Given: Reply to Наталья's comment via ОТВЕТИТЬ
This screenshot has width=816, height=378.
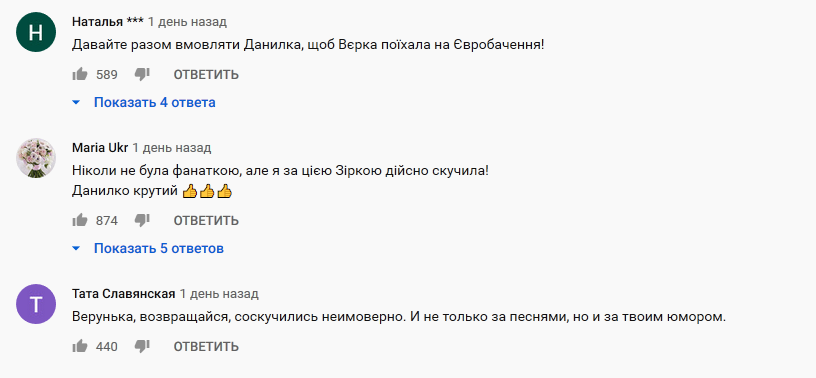Looking at the screenshot, I should [206, 75].
